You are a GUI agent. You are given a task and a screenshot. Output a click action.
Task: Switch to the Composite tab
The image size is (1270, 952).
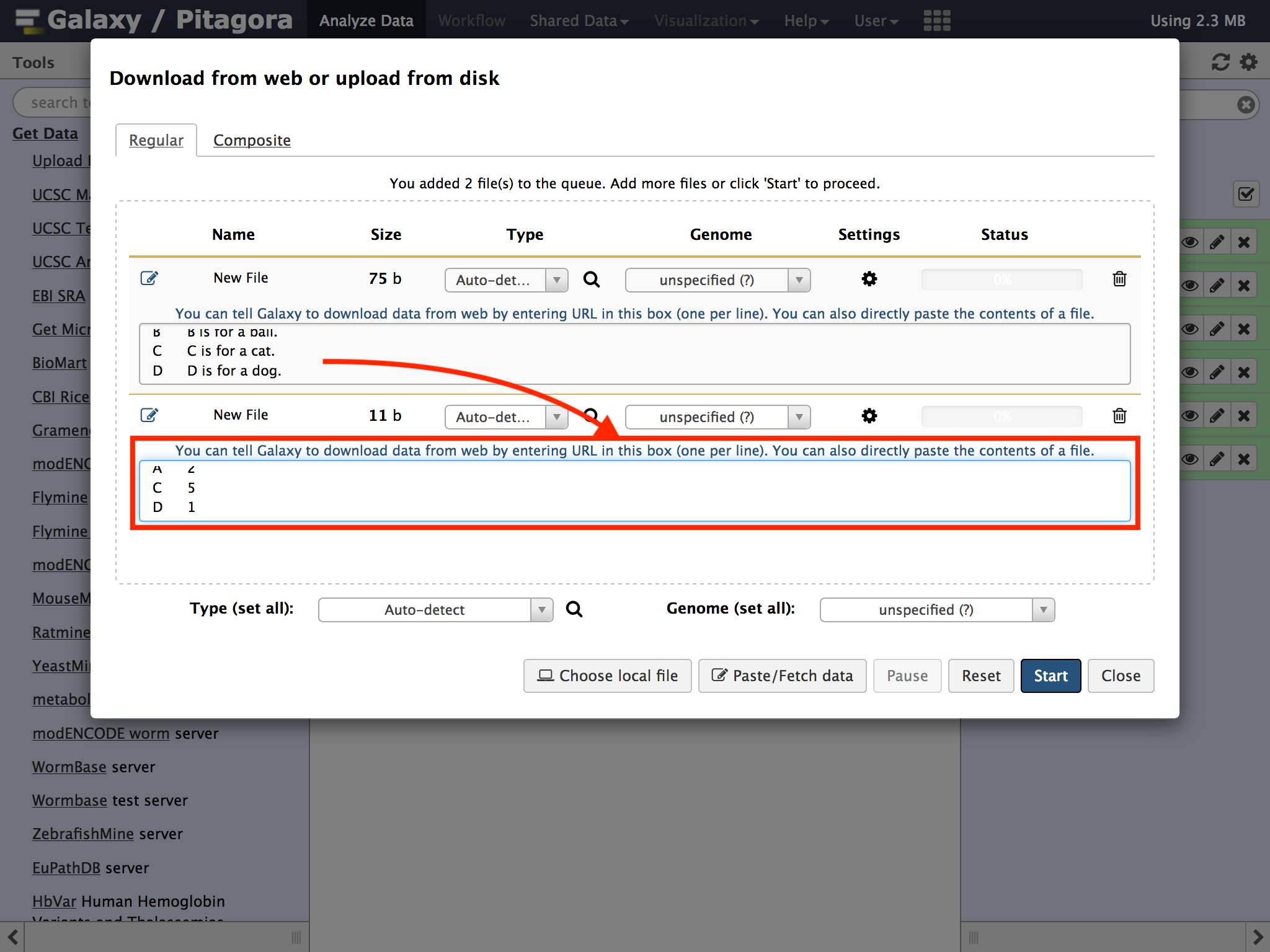pos(252,140)
